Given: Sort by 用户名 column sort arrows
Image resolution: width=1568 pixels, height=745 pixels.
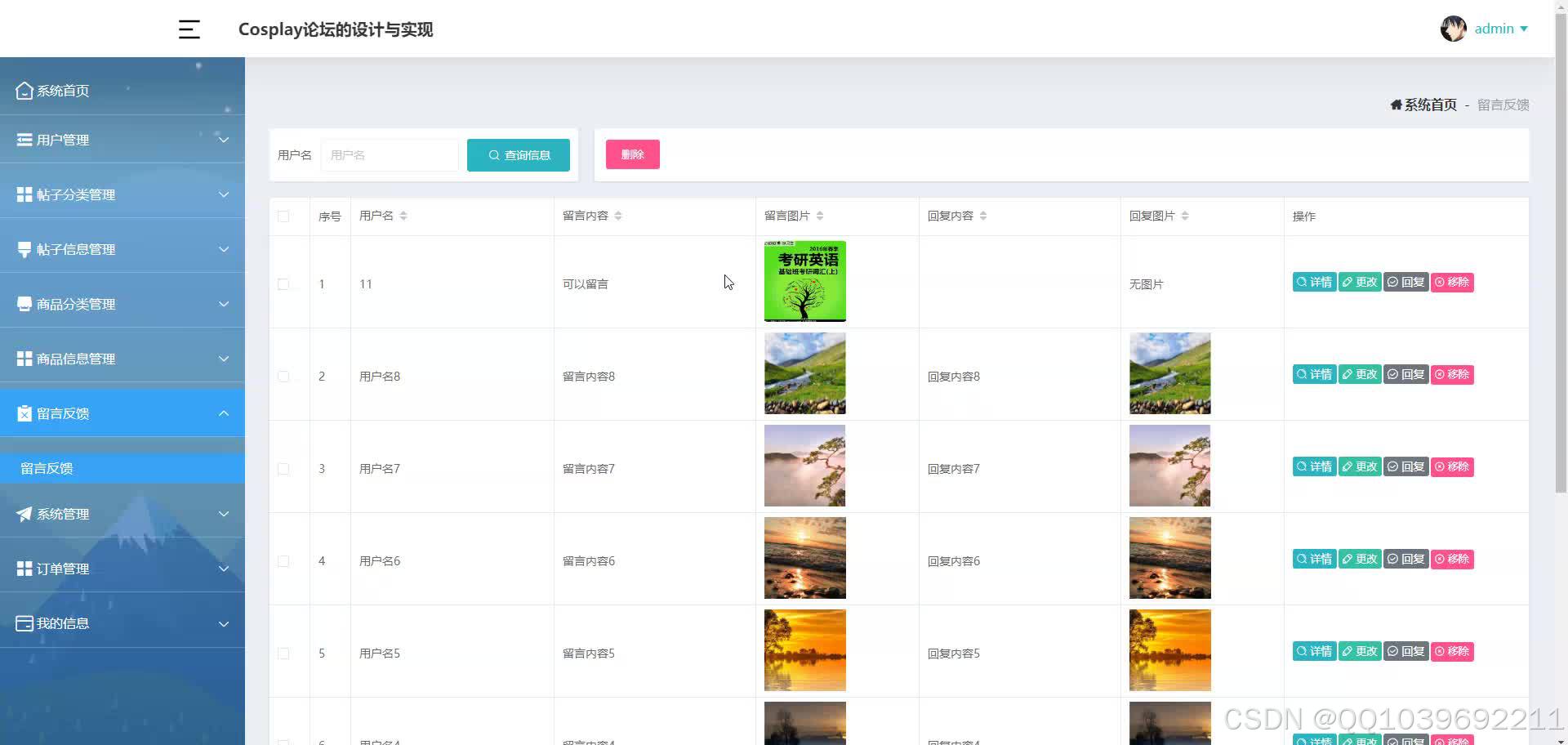Looking at the screenshot, I should point(403,216).
